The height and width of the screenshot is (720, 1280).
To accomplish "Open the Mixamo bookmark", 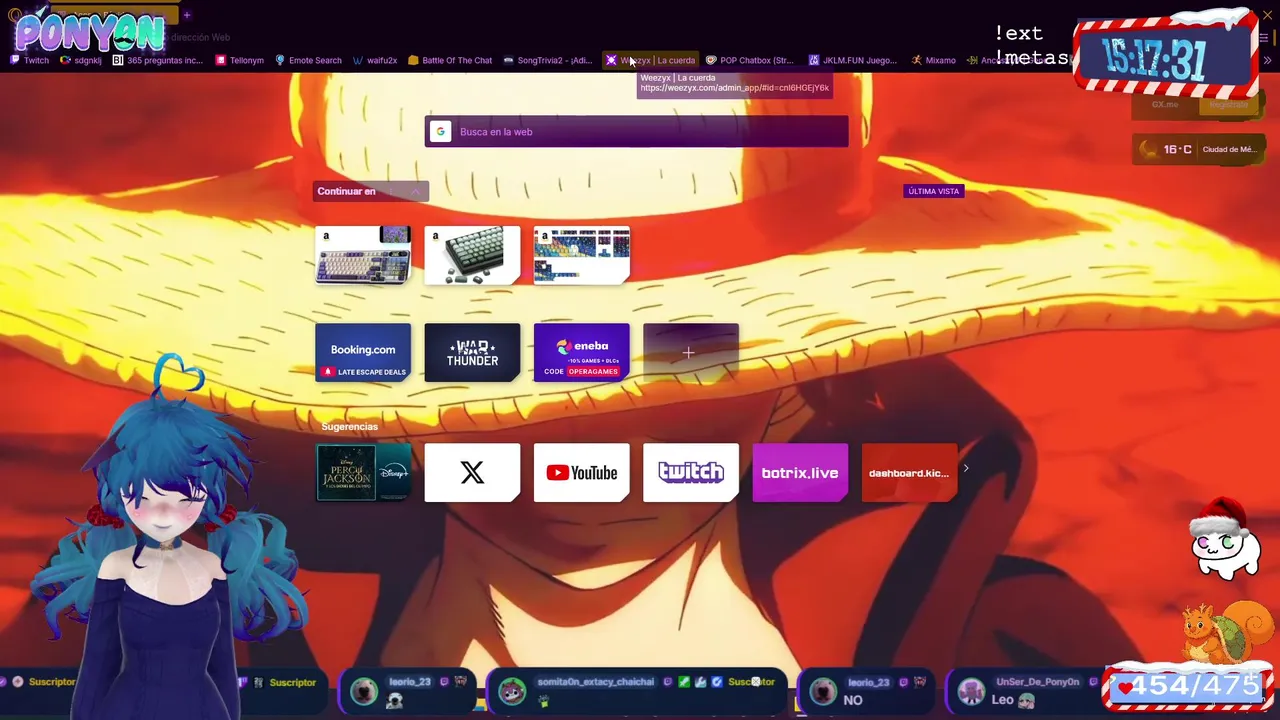I will [x=934, y=60].
